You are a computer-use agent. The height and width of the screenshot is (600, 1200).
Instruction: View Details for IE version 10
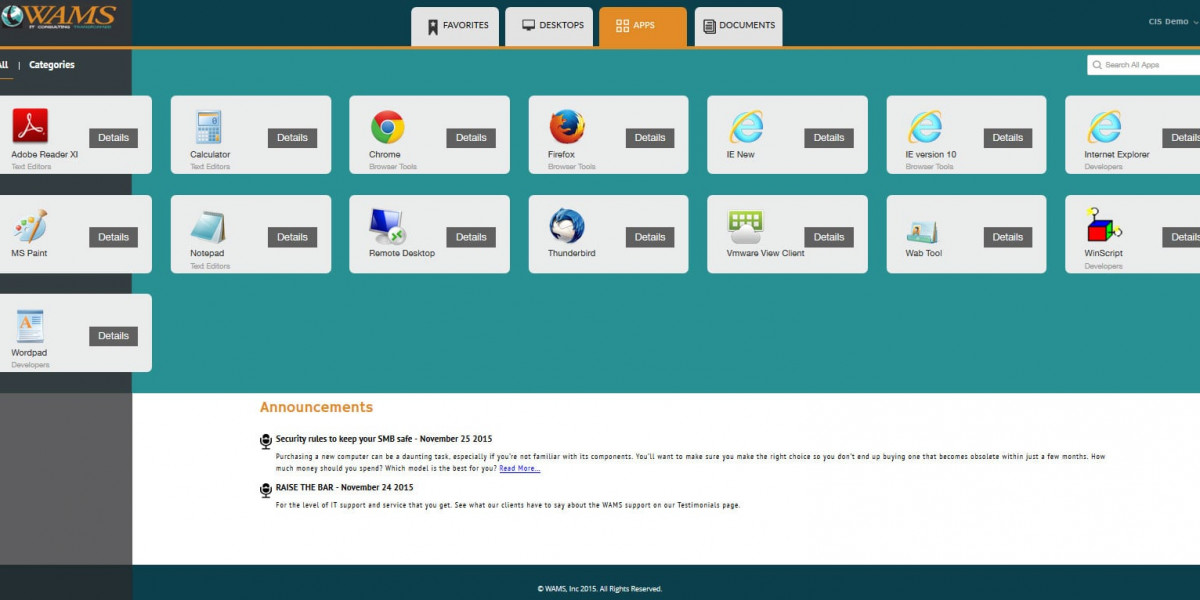(1007, 137)
